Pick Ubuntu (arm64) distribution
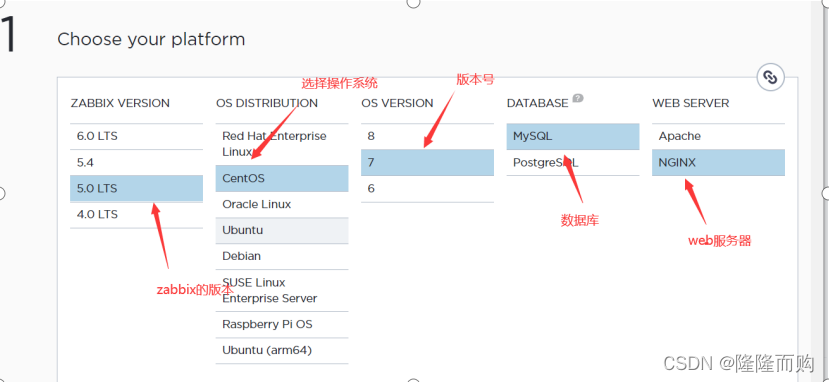 tap(282, 350)
